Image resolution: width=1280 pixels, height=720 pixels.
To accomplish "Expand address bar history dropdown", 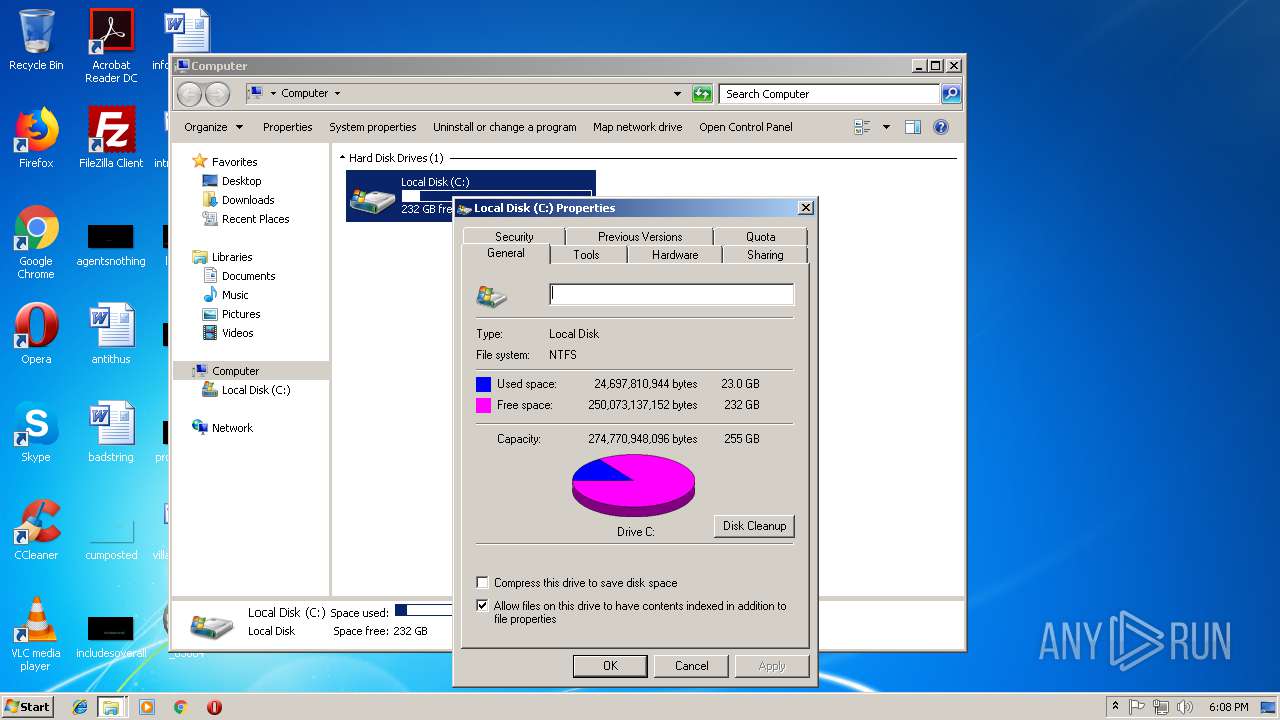I will click(x=678, y=94).
